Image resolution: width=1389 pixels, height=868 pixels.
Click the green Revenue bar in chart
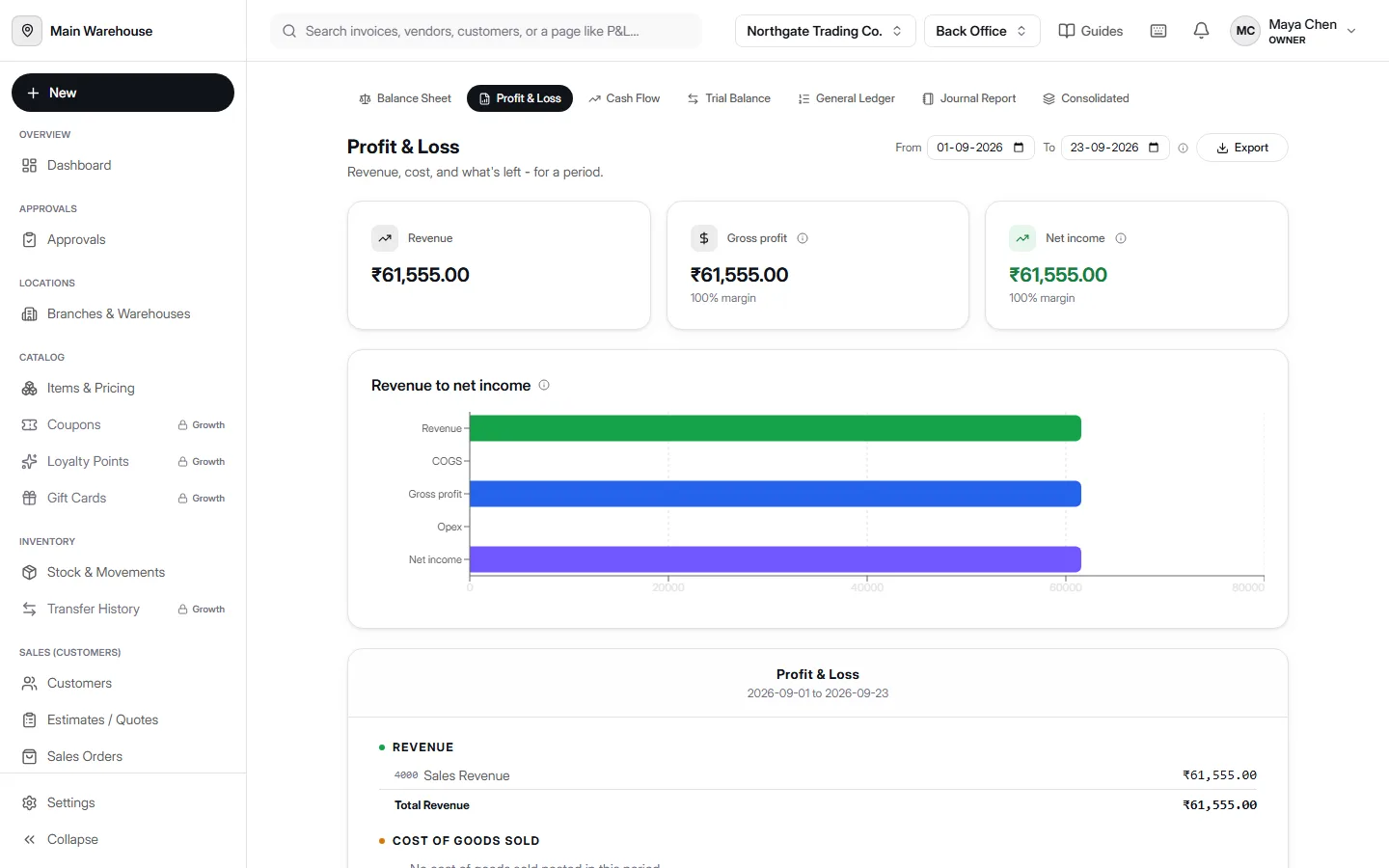775,428
